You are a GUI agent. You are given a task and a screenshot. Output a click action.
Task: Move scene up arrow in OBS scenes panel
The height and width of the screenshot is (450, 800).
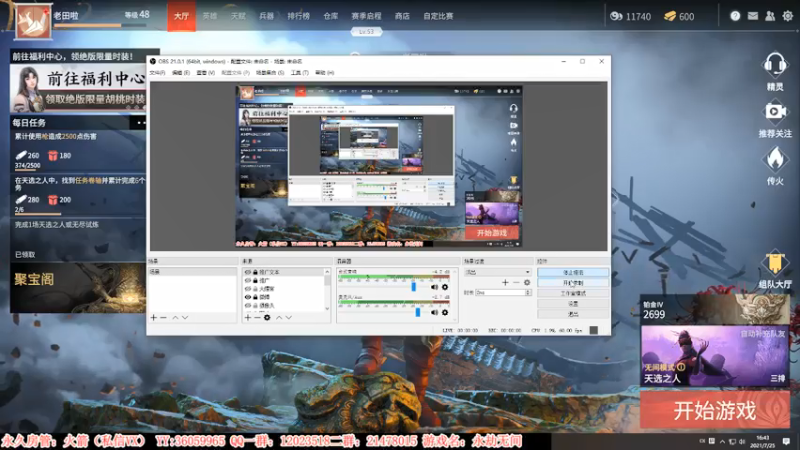[x=175, y=317]
